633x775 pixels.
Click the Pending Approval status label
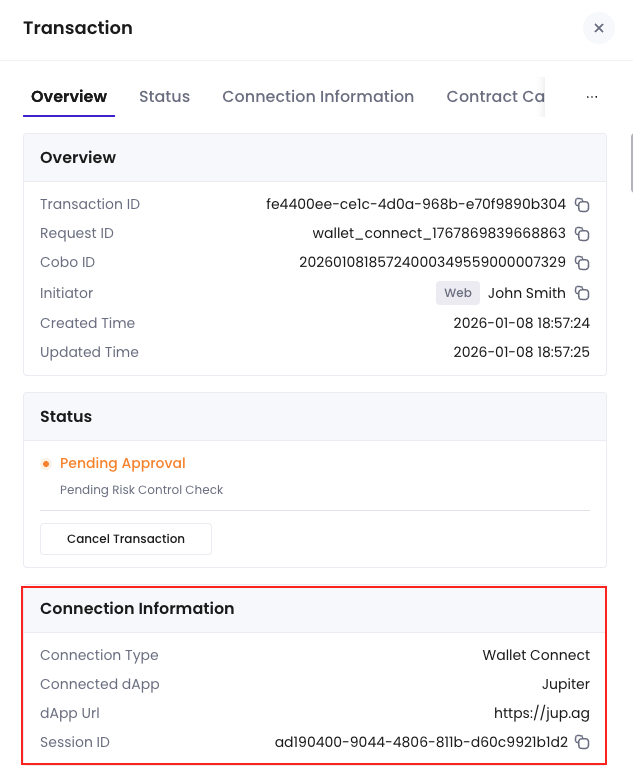(x=123, y=463)
